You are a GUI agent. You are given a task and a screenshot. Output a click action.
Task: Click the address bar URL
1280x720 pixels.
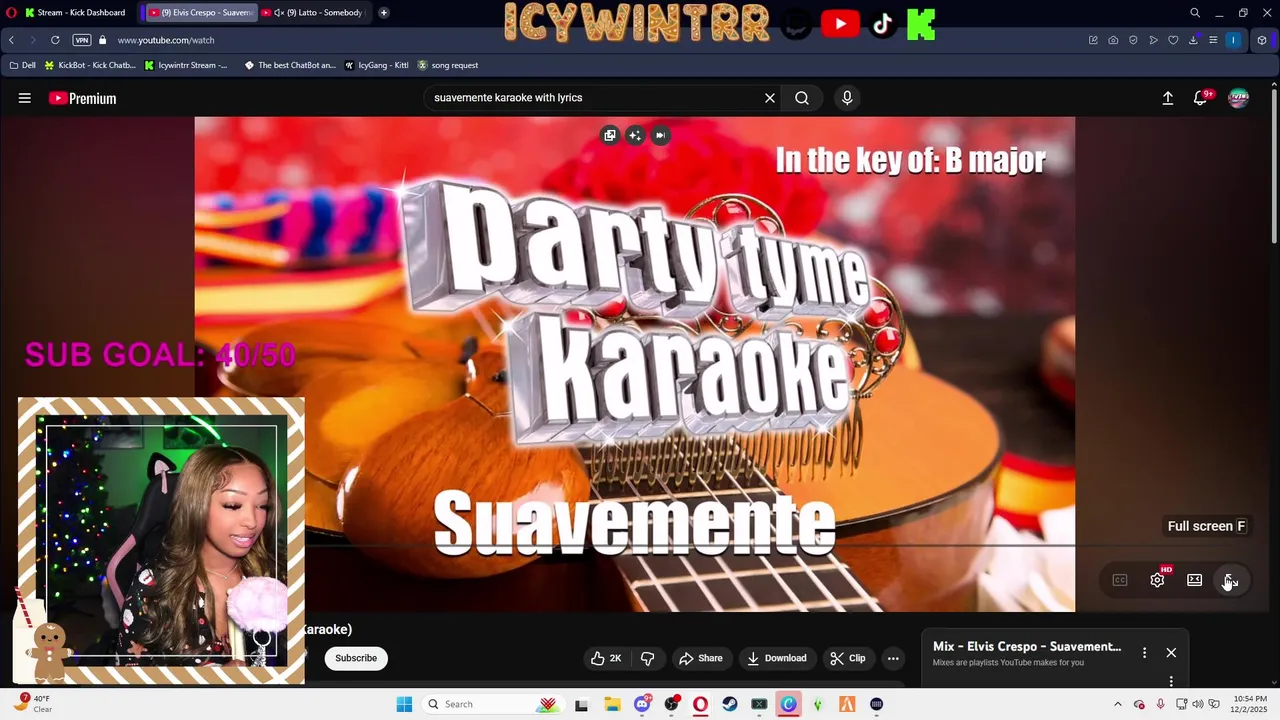click(x=166, y=40)
